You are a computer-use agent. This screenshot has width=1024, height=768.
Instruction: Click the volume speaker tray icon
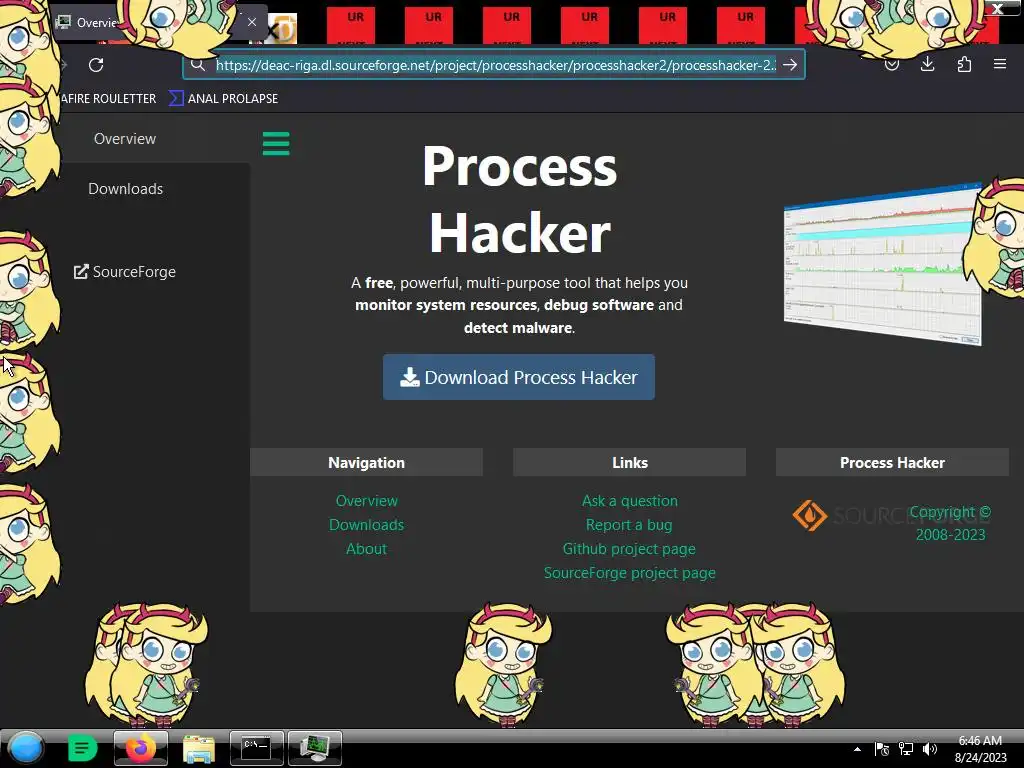click(930, 749)
